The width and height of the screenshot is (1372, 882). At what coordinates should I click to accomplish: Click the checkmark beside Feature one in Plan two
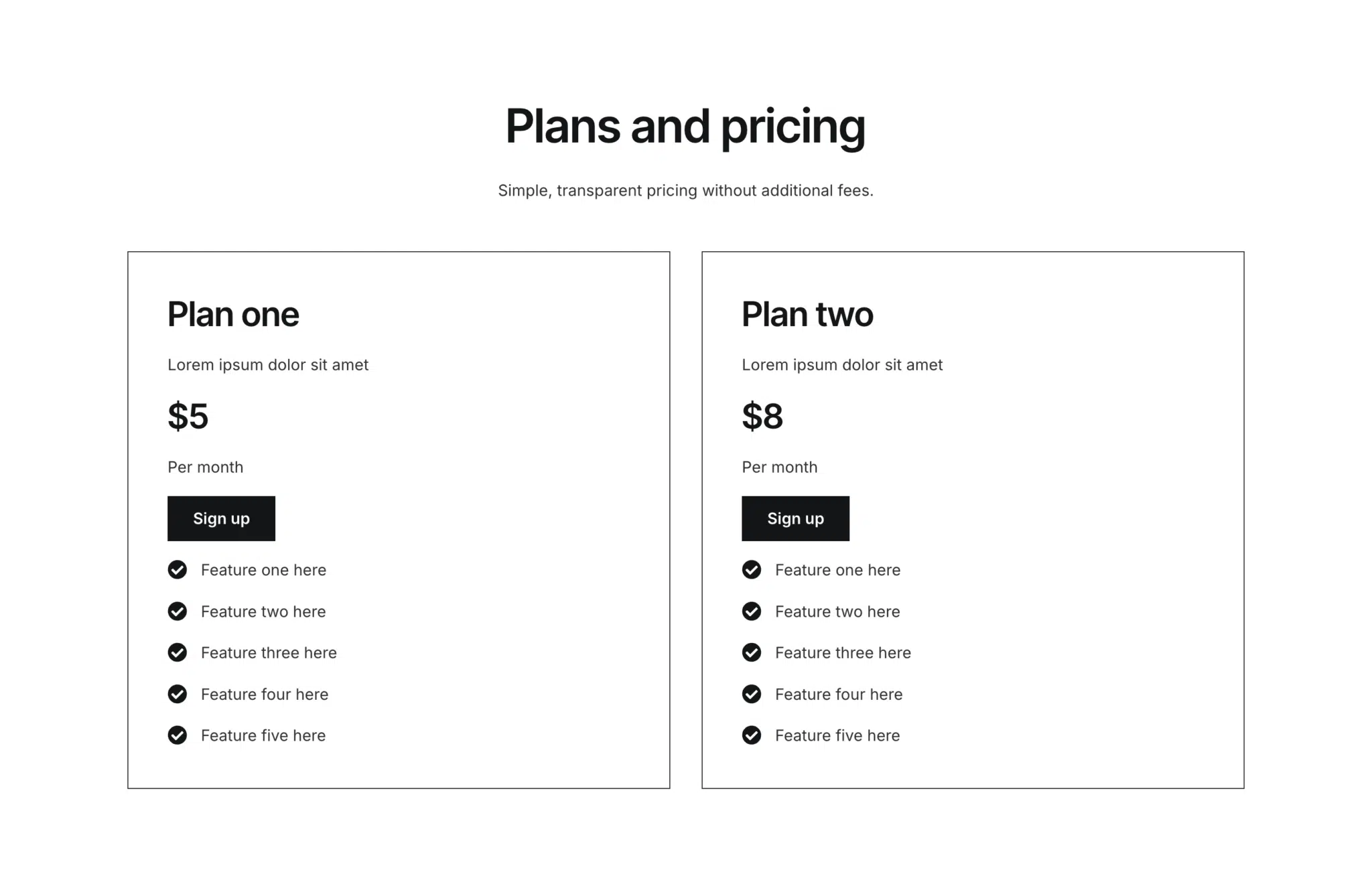click(x=751, y=570)
